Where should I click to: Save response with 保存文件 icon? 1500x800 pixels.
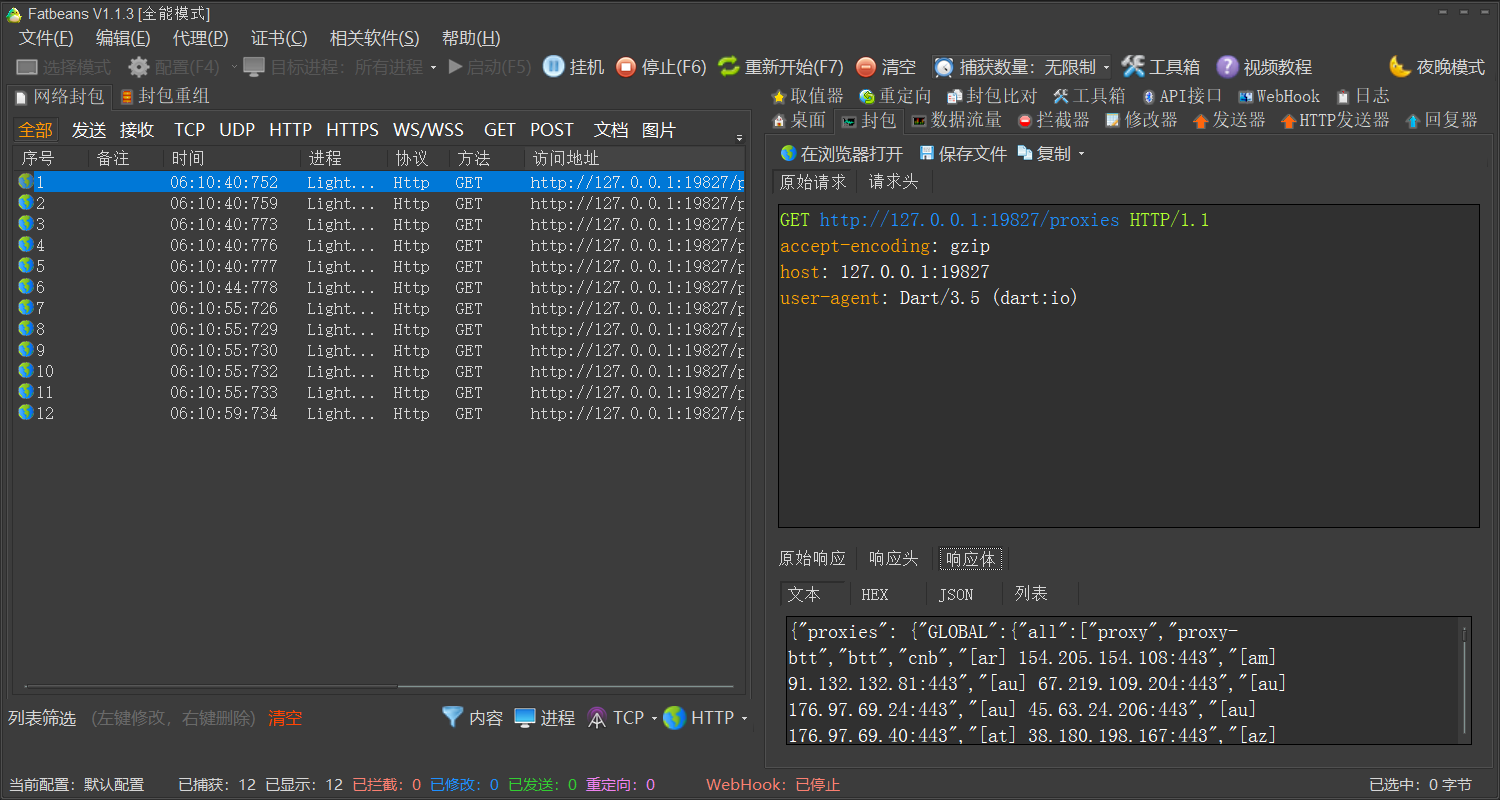pyautogui.click(x=962, y=152)
